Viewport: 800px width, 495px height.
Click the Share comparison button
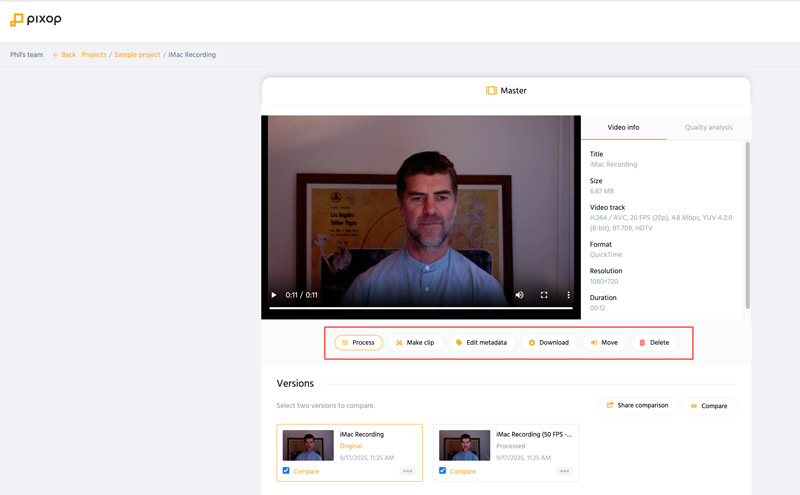coord(637,405)
